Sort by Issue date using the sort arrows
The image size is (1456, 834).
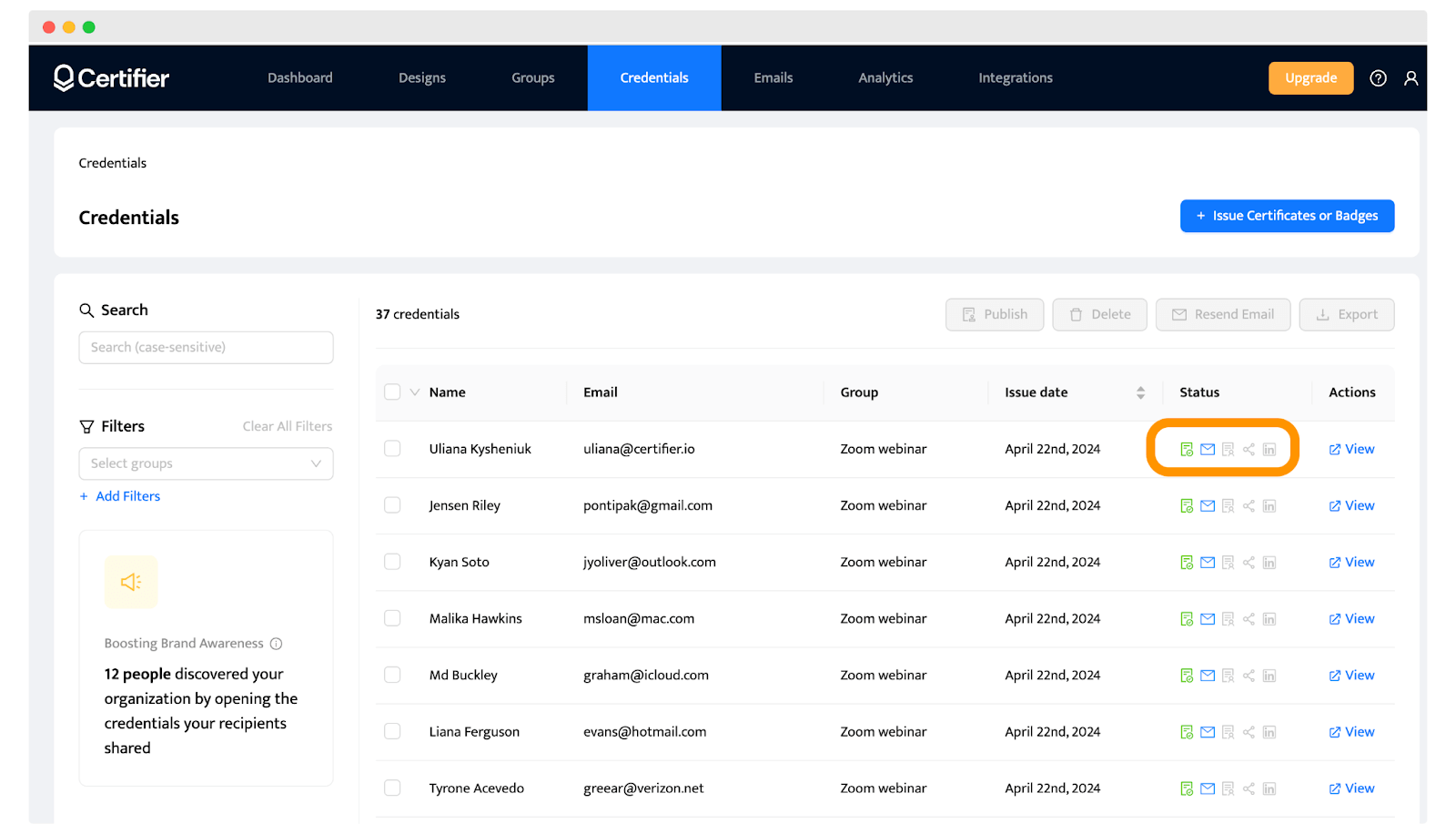click(1140, 392)
